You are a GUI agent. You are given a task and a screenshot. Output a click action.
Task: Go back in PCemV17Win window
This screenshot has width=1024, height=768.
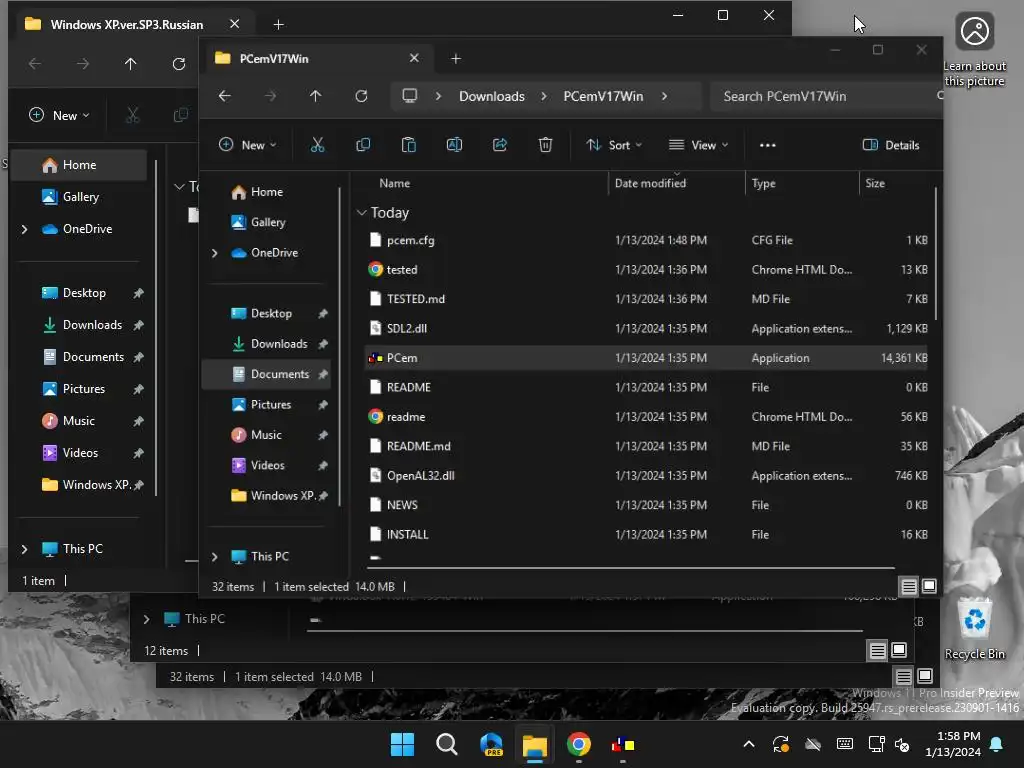(x=225, y=96)
